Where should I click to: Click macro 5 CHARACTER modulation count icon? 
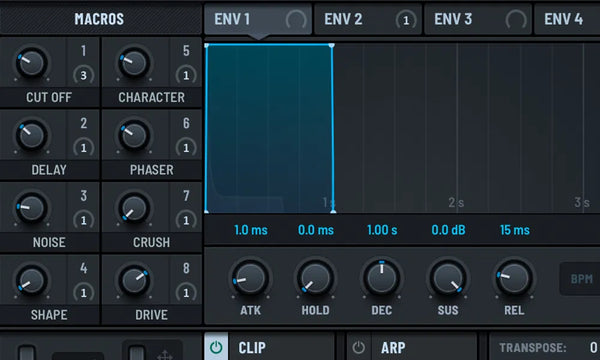pos(186,75)
